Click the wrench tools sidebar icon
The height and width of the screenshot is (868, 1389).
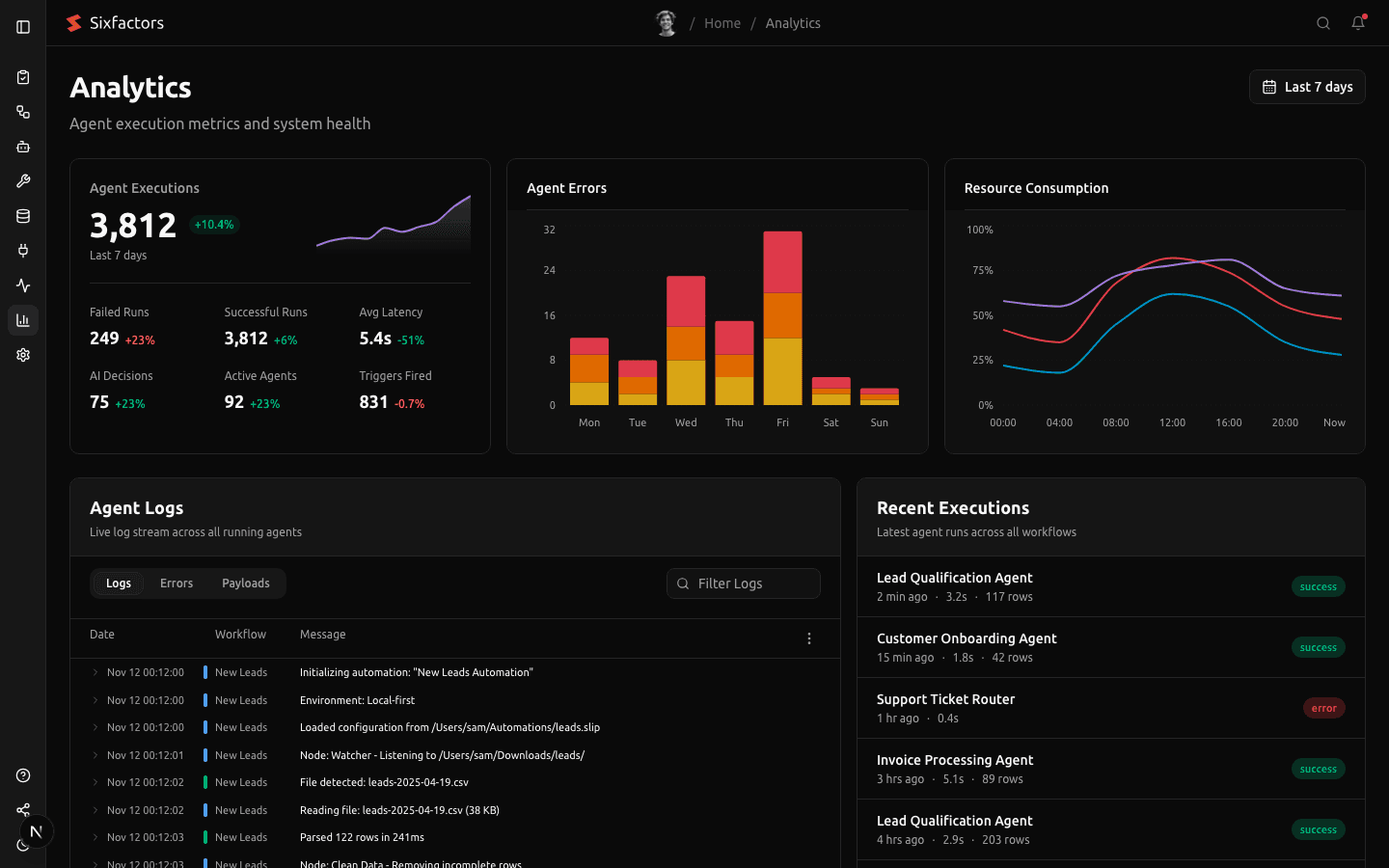click(23, 181)
